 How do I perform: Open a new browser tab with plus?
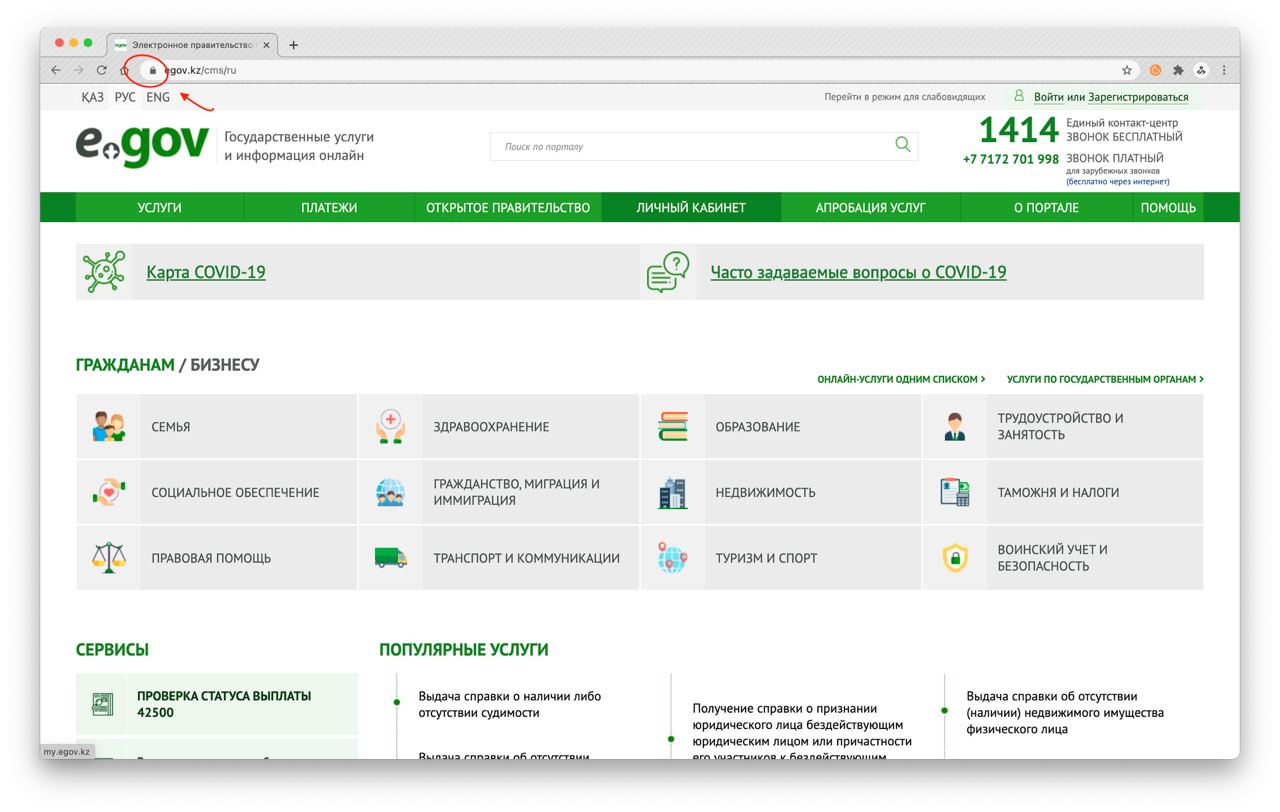tap(293, 45)
